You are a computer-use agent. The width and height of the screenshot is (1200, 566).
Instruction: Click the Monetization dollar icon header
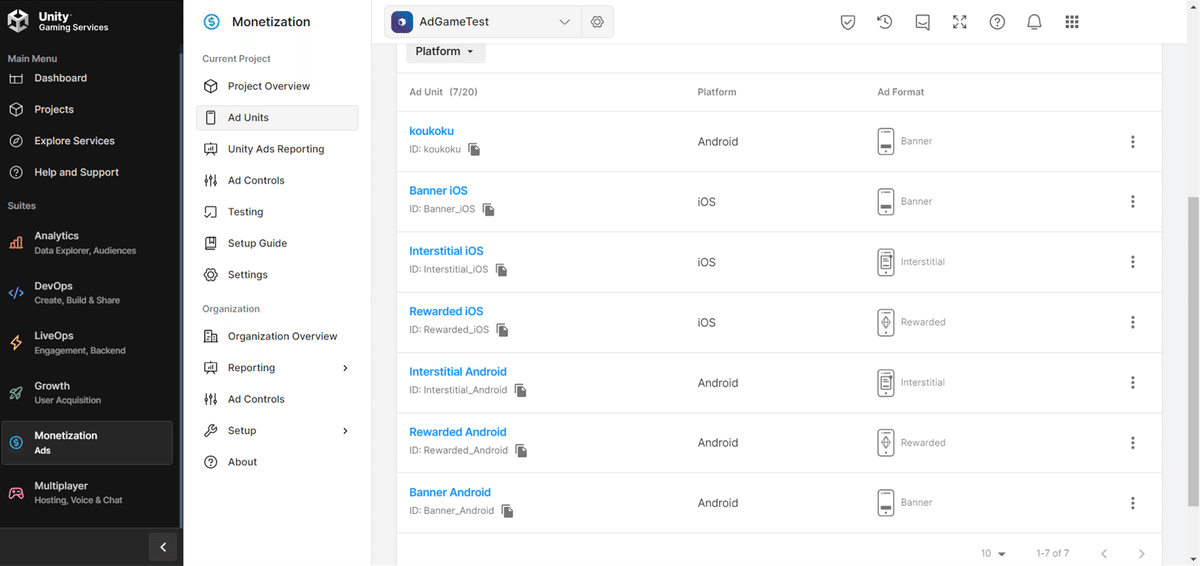pyautogui.click(x=211, y=22)
